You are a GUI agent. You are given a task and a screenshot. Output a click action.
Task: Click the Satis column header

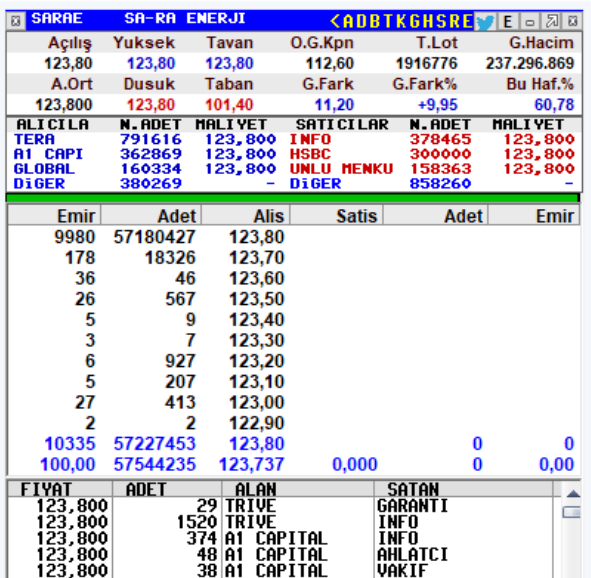tap(336, 216)
